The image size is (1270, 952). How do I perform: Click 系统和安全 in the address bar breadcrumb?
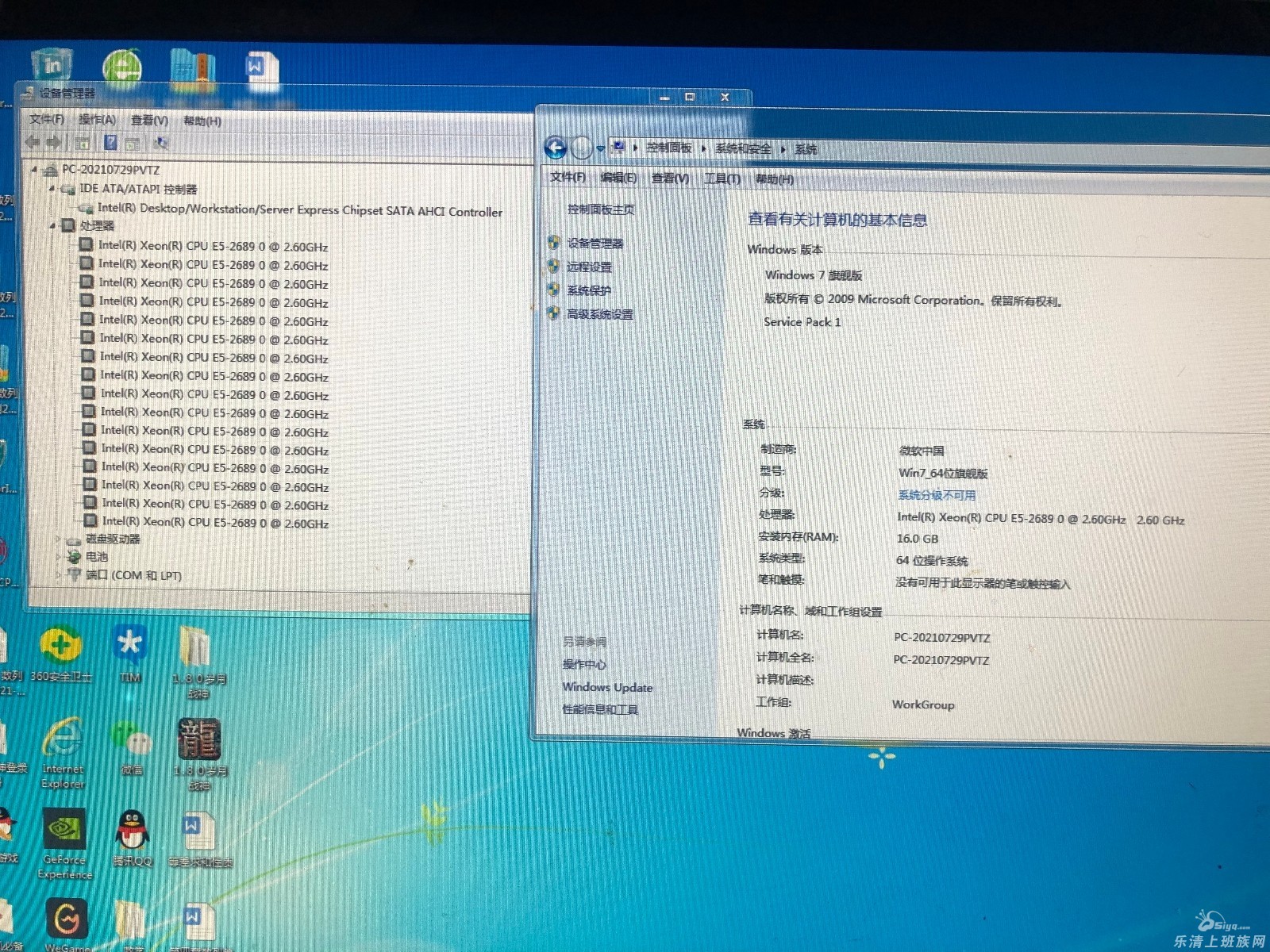pyautogui.click(x=743, y=148)
